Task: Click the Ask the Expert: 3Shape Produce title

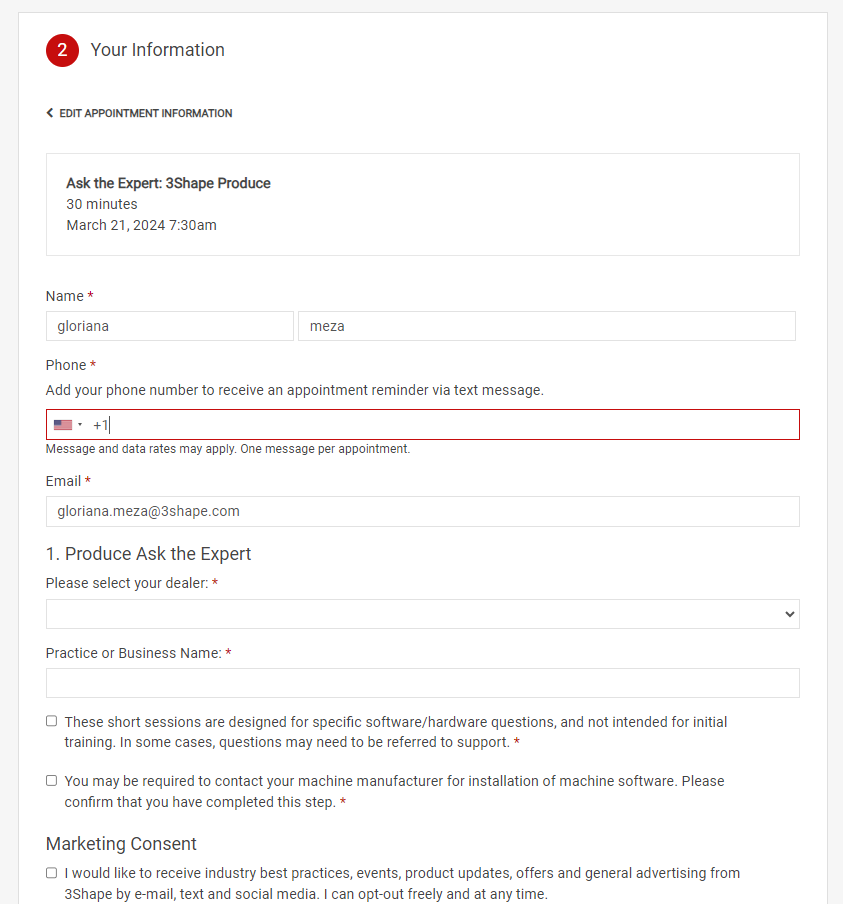Action: click(168, 183)
